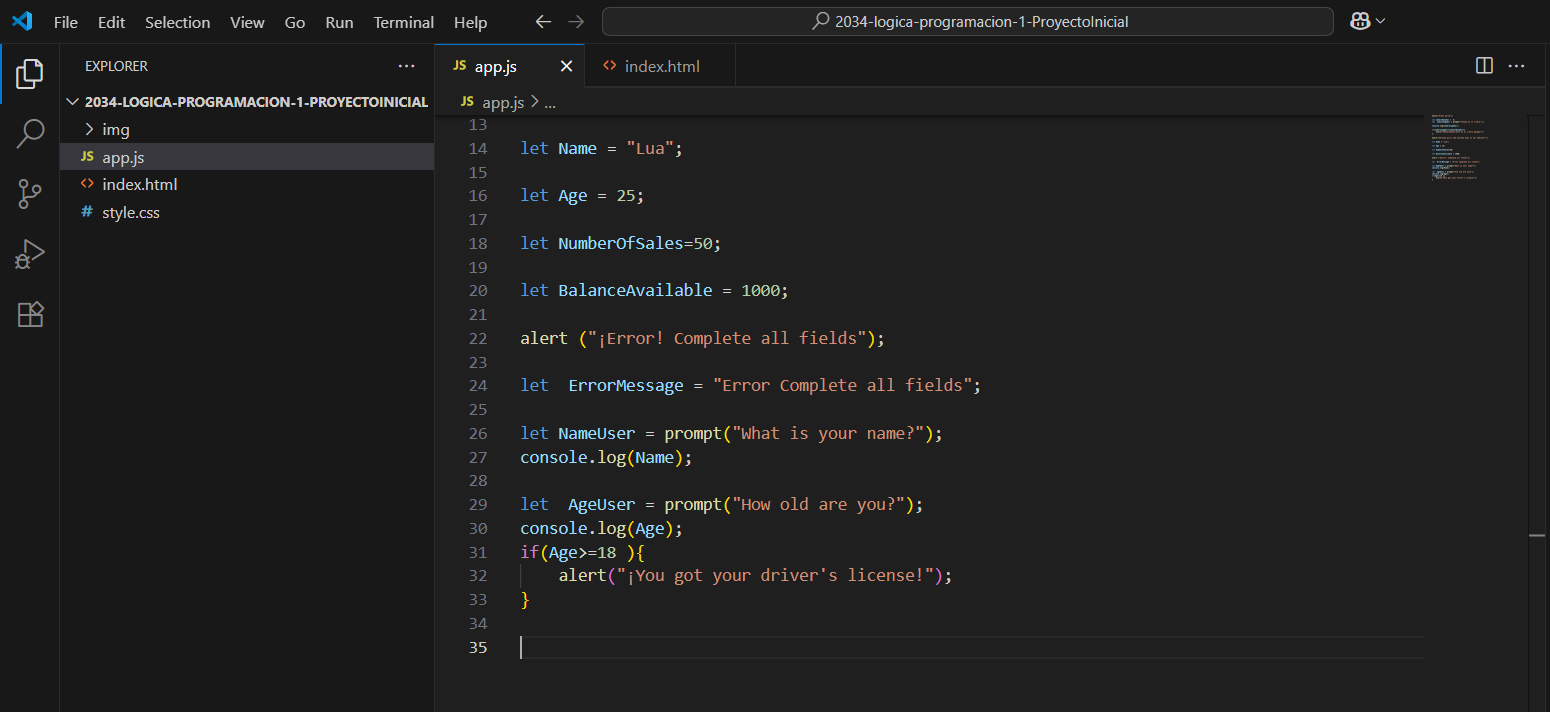Click the "Lua" string on line 14

(x=650, y=148)
